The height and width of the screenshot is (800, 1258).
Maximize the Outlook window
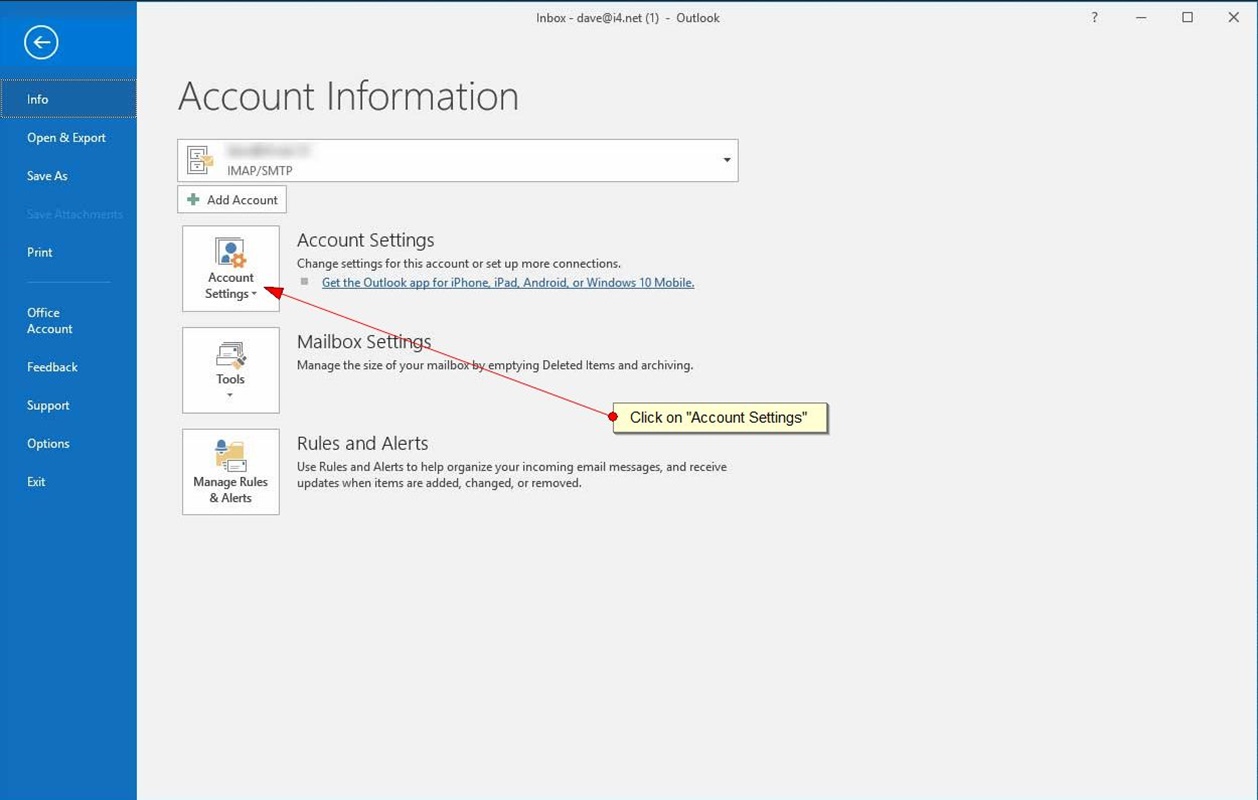(x=1187, y=17)
